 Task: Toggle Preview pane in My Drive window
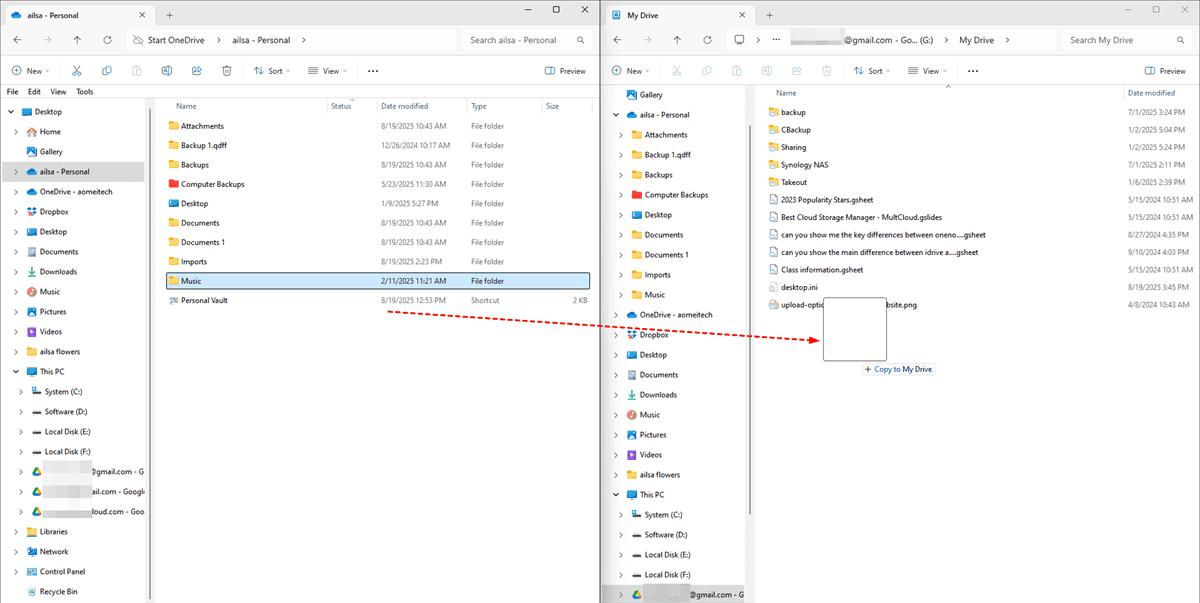(x=1165, y=71)
